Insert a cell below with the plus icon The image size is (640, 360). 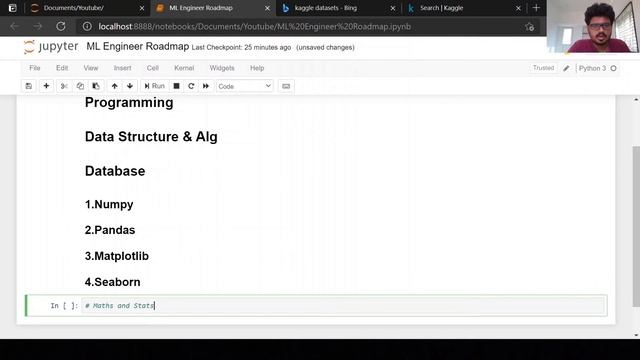(46, 86)
